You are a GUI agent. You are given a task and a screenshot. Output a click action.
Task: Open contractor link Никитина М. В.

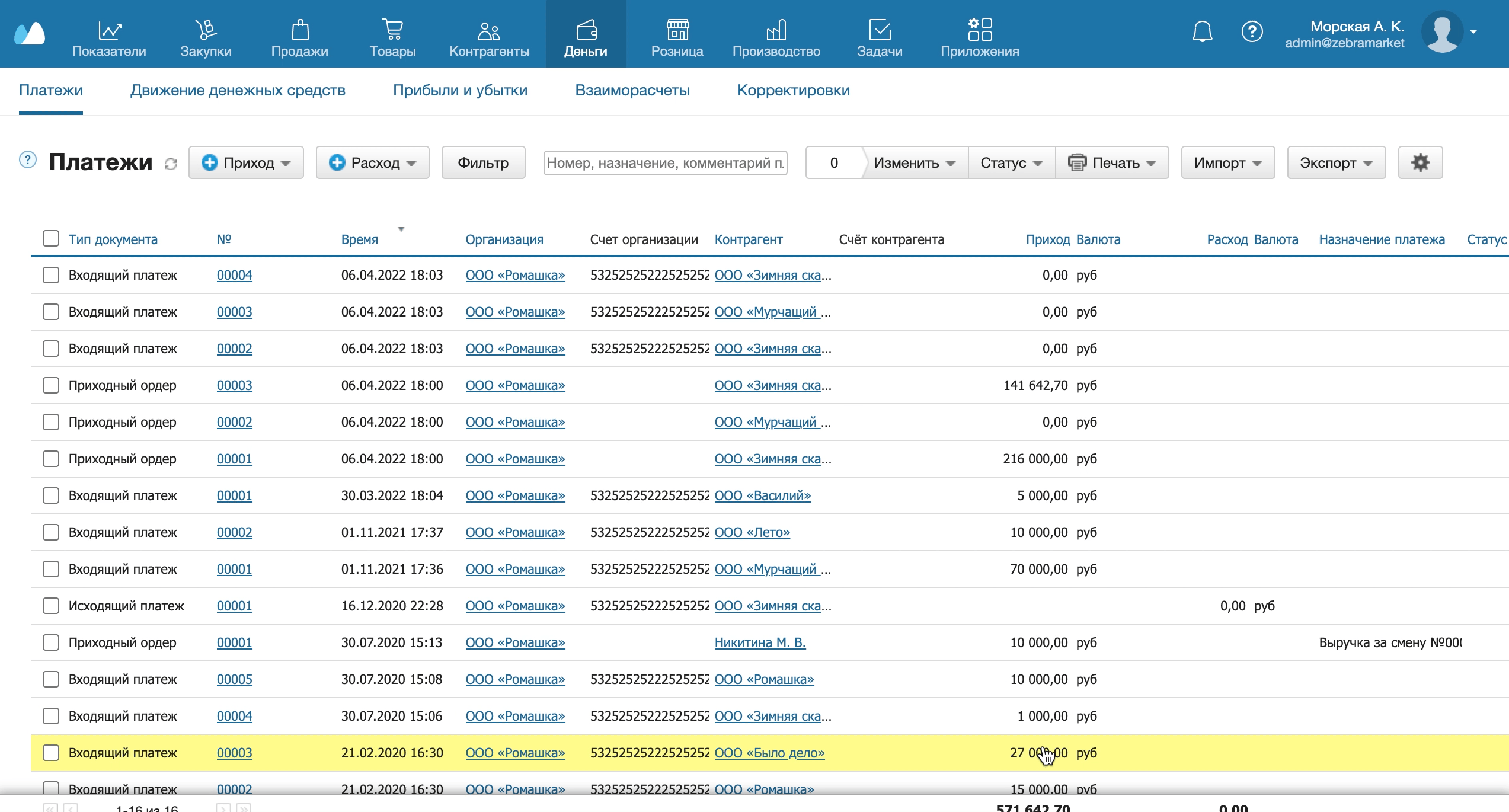[760, 642]
